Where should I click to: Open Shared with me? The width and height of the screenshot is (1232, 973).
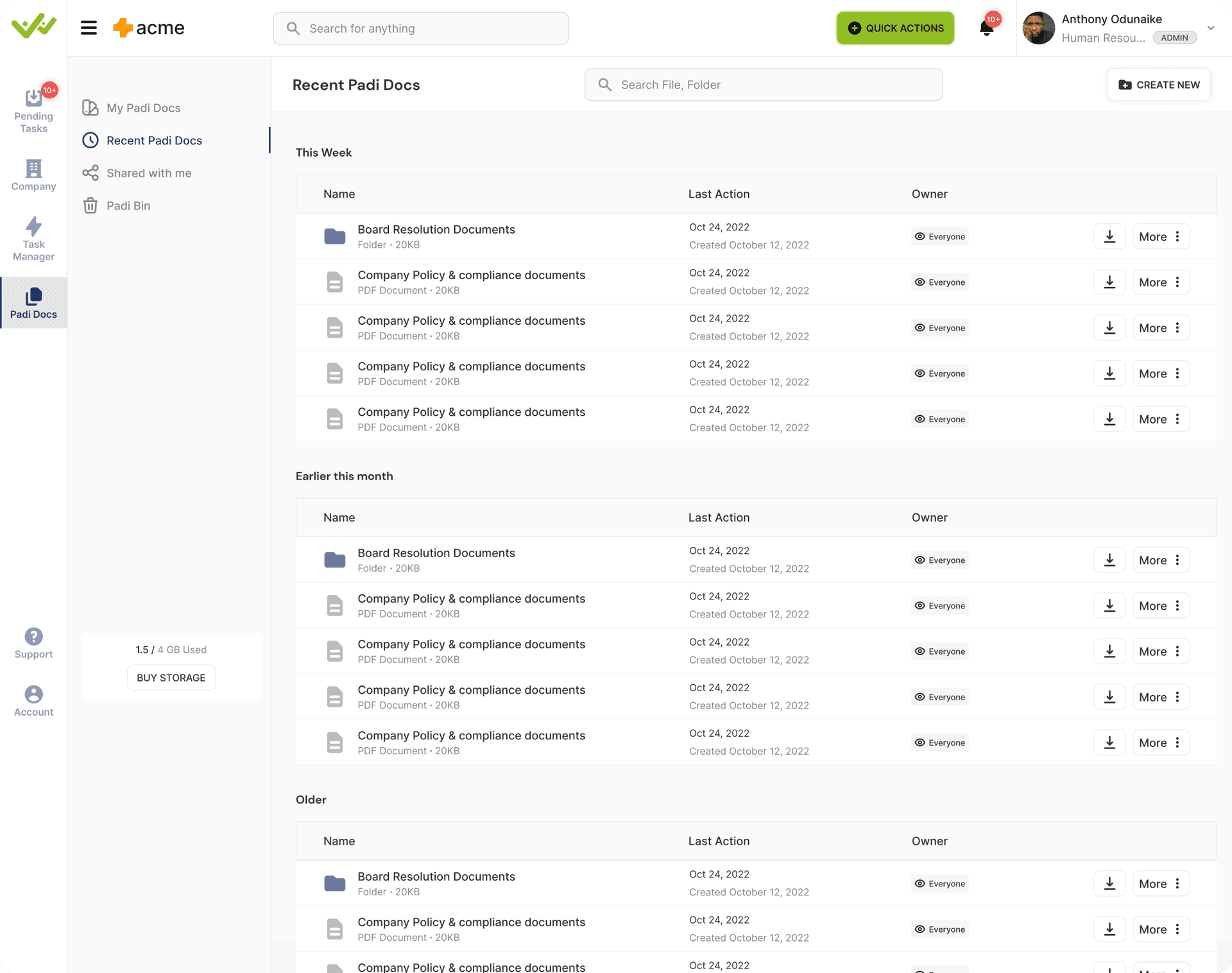(137, 173)
